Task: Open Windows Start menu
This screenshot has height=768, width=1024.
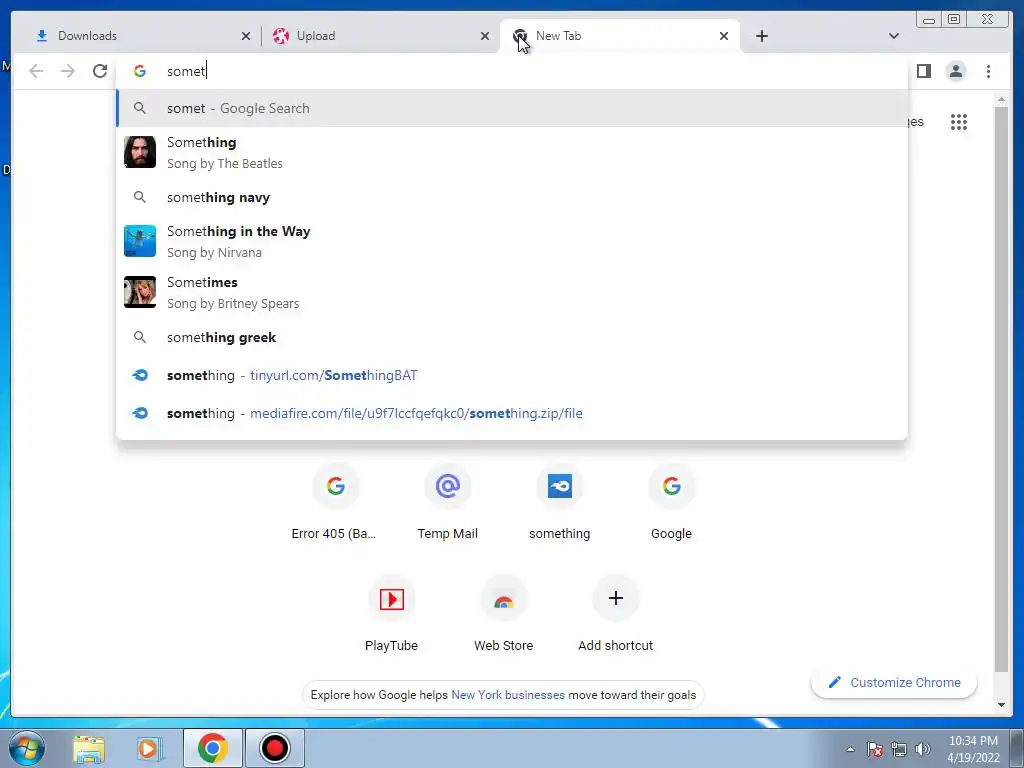Action: [x=27, y=748]
